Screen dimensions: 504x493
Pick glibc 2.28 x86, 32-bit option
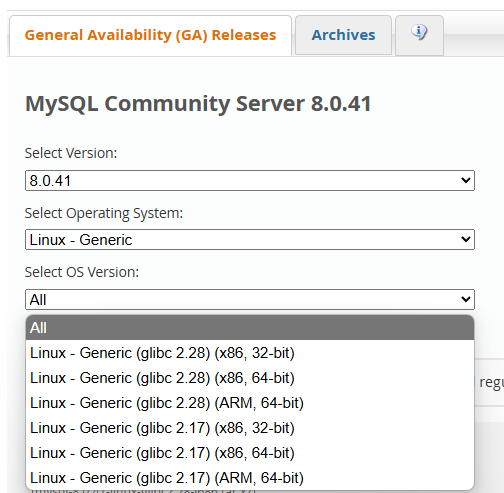point(250,353)
